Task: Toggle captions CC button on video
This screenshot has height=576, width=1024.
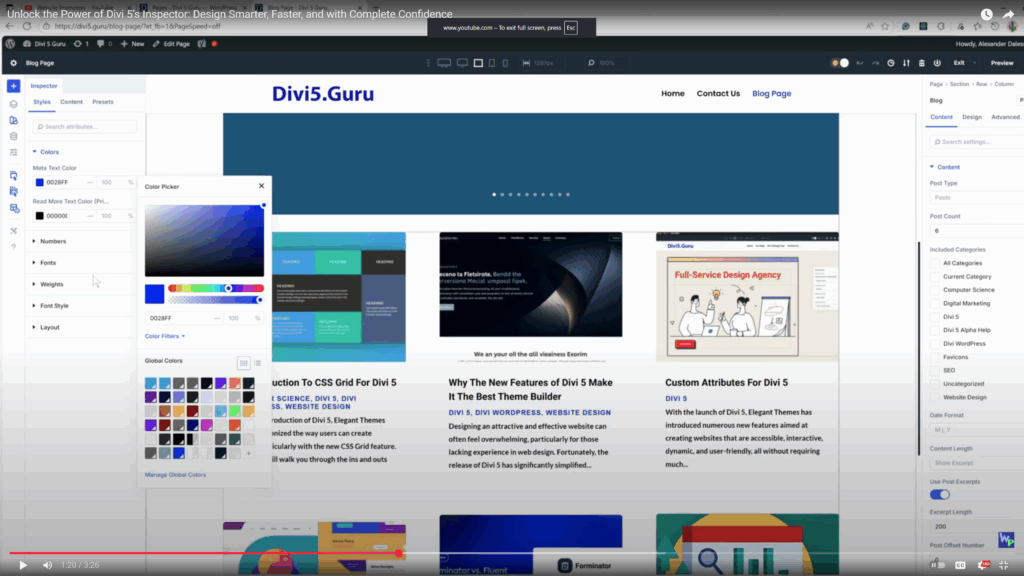Action: point(960,565)
